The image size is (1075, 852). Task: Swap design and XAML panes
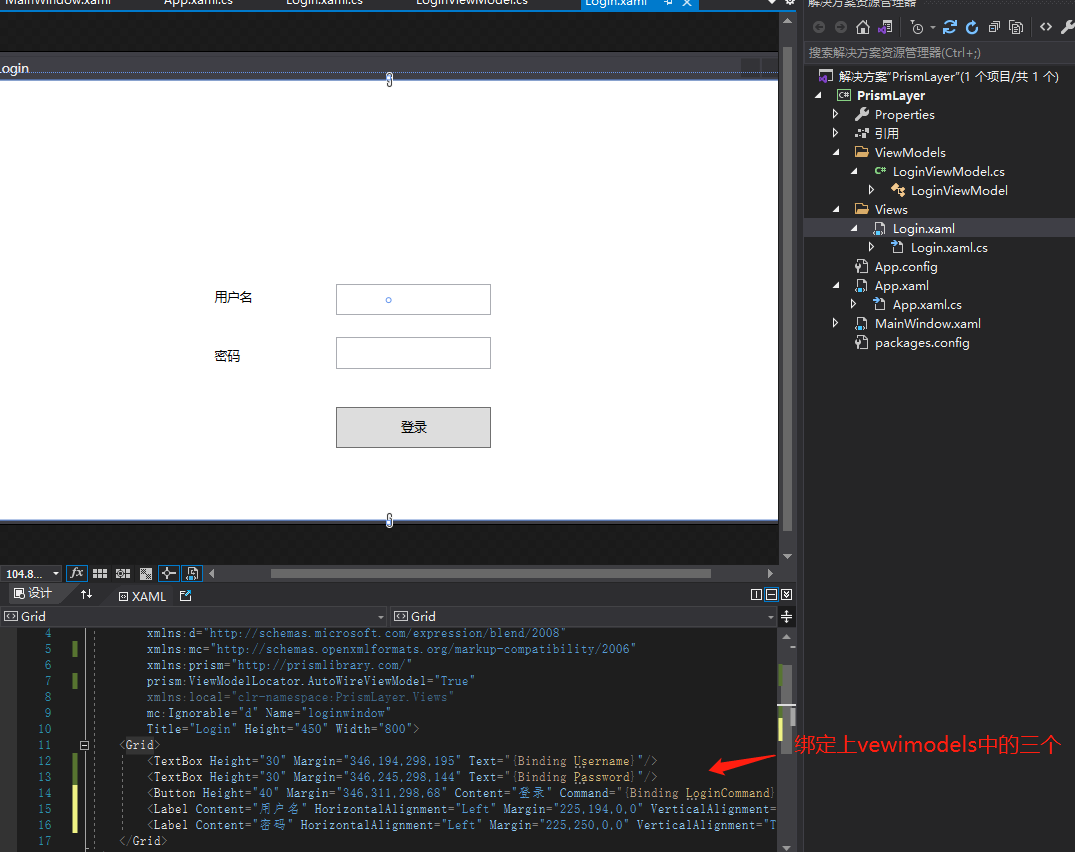(86, 594)
